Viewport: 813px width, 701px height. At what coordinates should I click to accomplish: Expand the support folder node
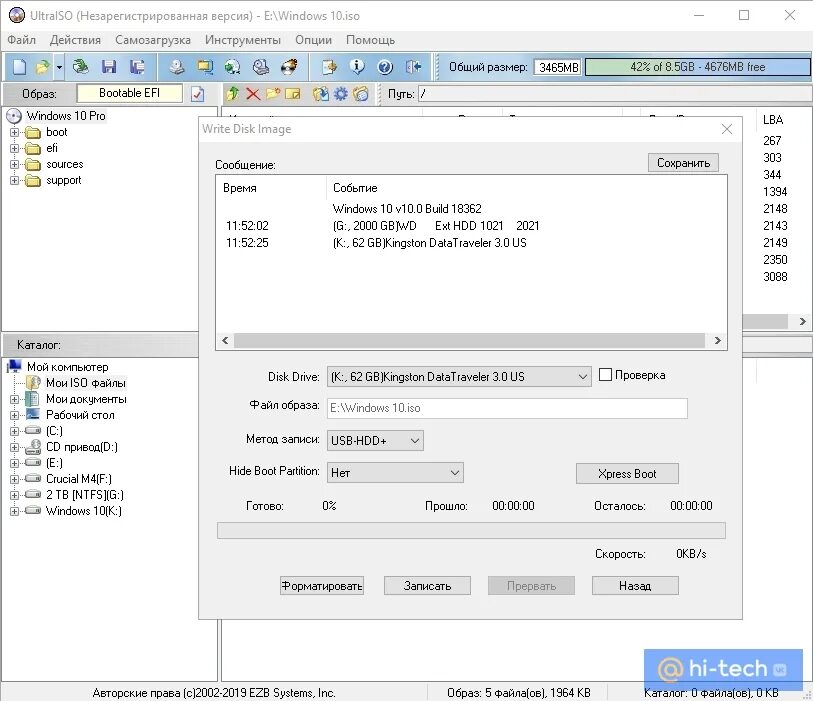coord(15,180)
